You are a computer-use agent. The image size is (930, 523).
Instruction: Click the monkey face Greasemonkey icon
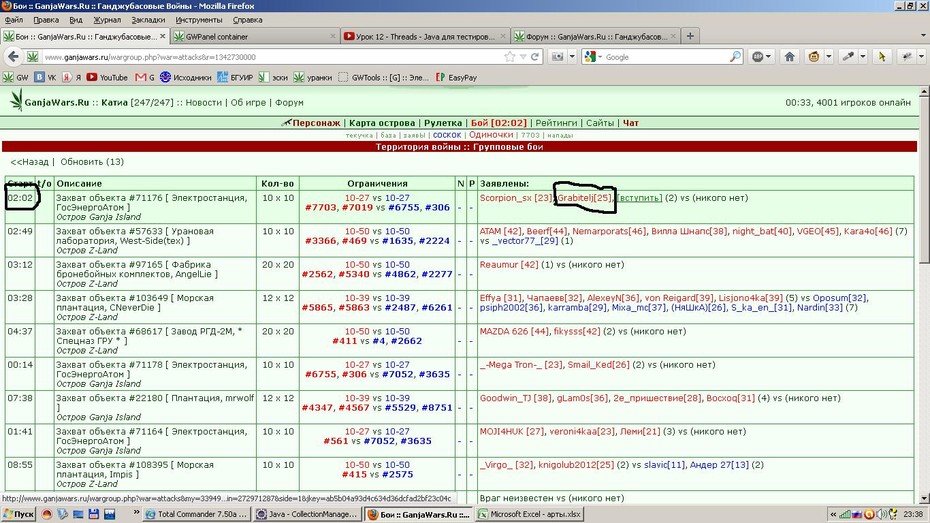(x=814, y=57)
